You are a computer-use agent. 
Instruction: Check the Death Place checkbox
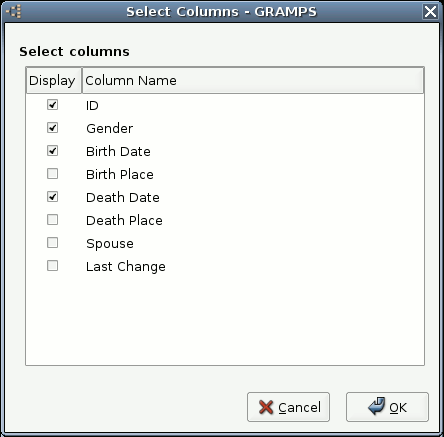point(52,220)
